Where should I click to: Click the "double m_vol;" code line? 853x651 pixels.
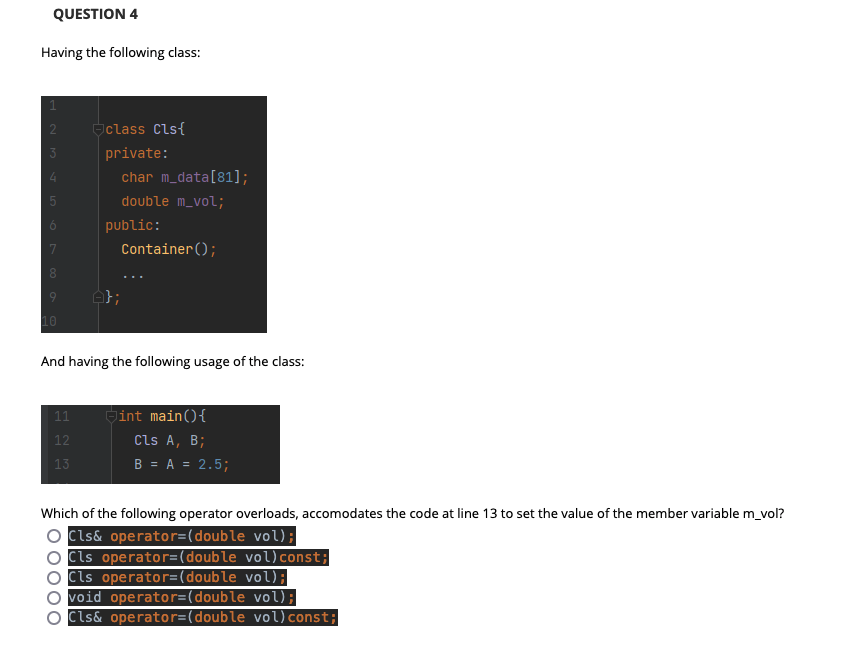(174, 201)
